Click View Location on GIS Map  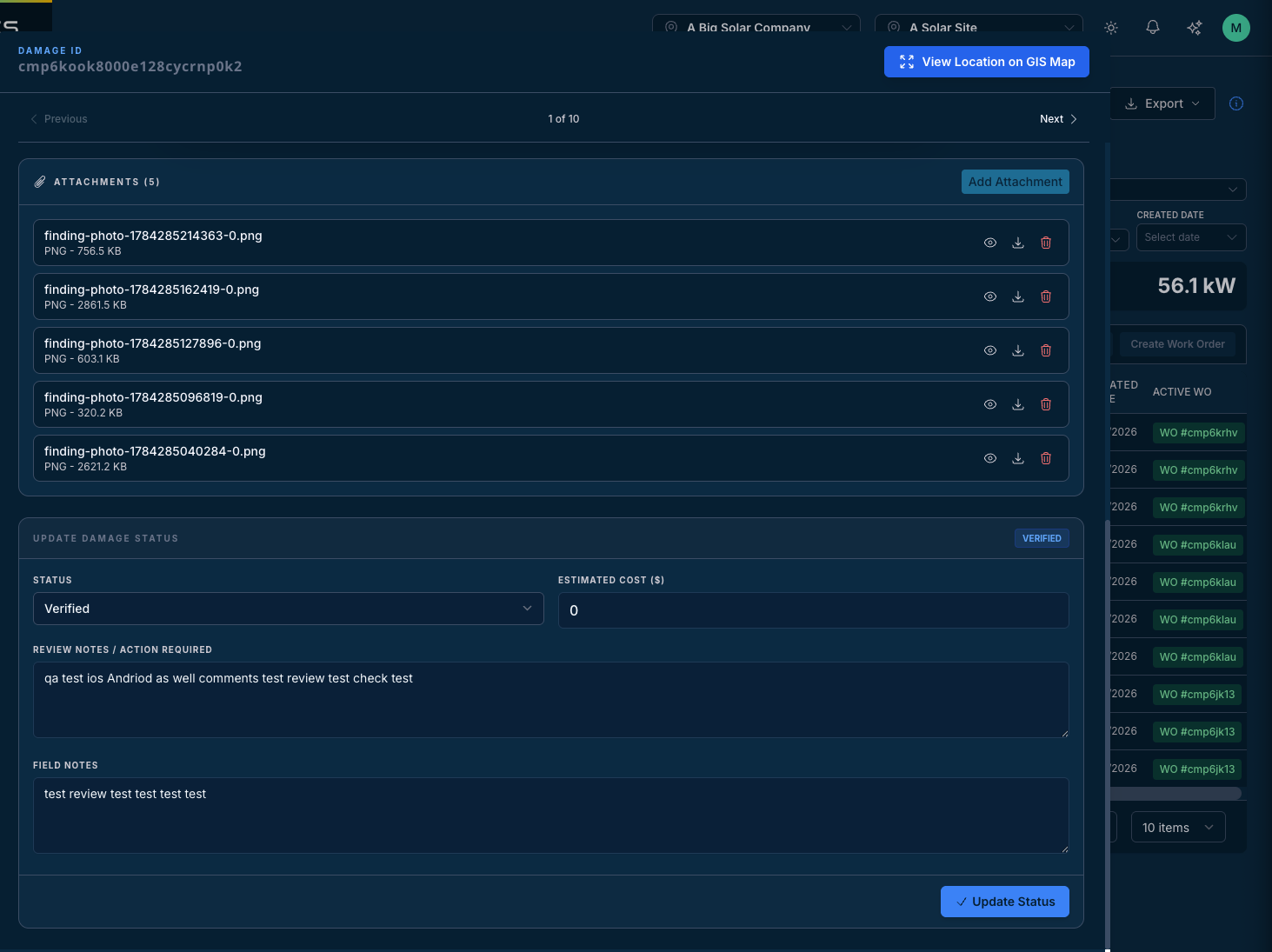[x=987, y=62]
